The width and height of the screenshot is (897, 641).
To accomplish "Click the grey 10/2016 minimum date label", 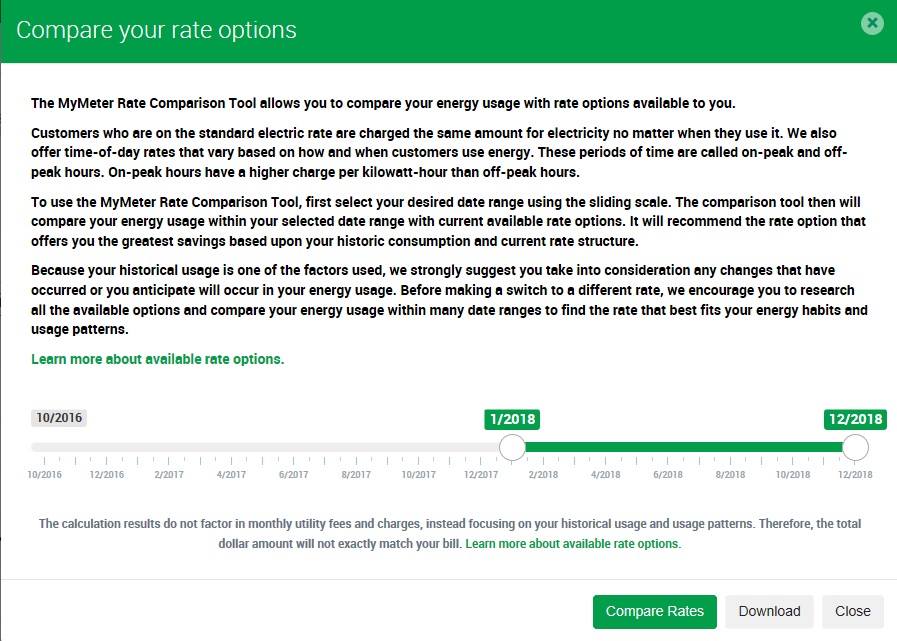I will [59, 418].
